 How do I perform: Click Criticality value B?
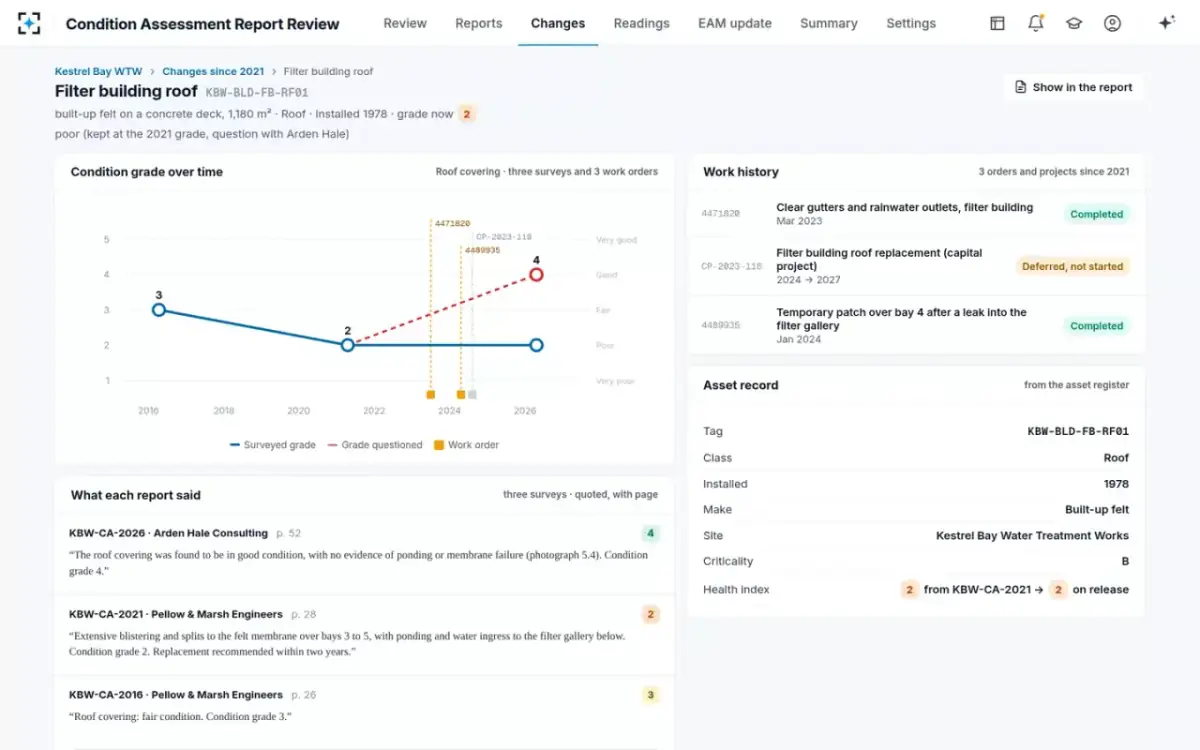pyautogui.click(x=1125, y=561)
